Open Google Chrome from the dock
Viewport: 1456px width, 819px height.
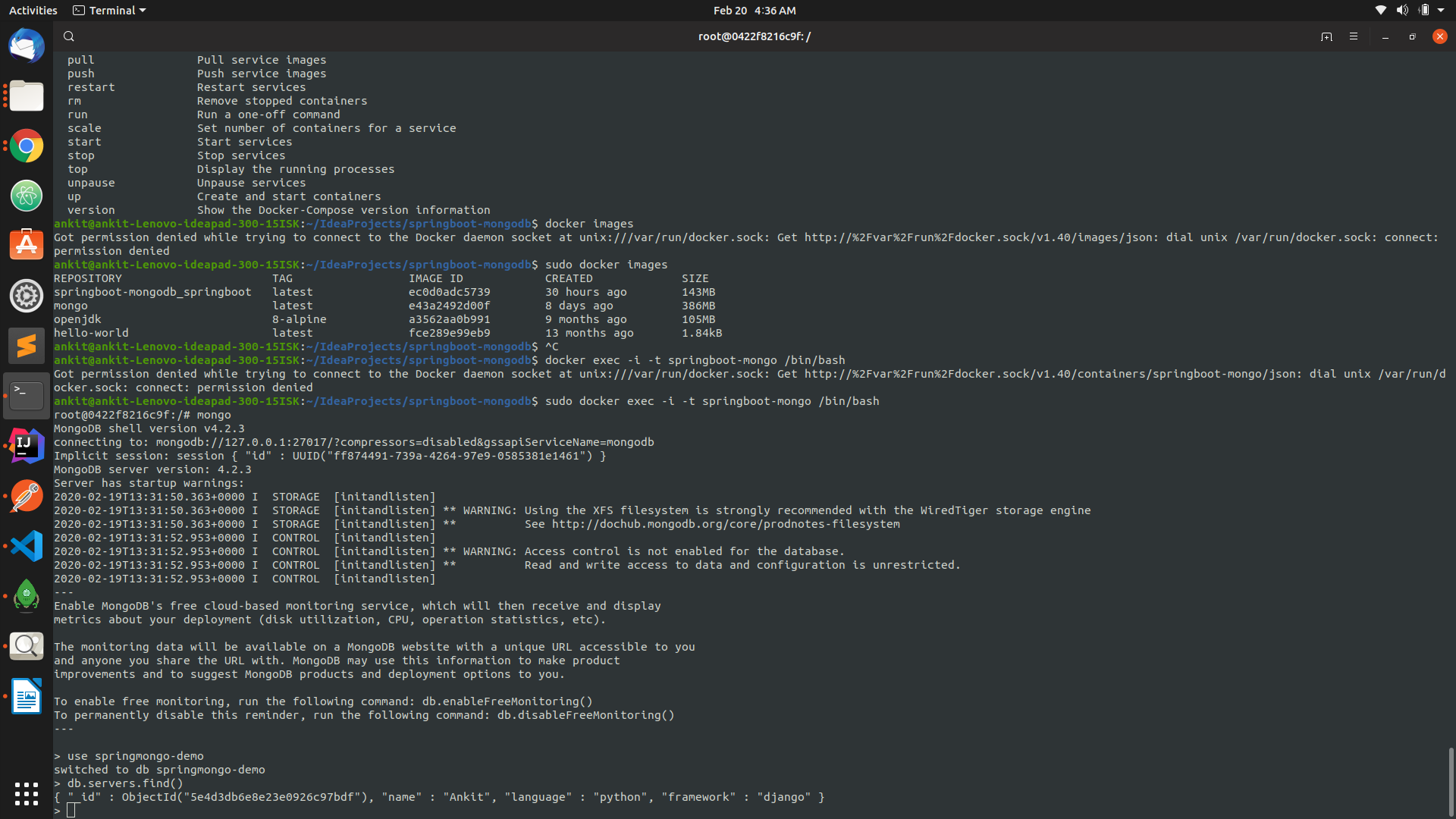27,146
